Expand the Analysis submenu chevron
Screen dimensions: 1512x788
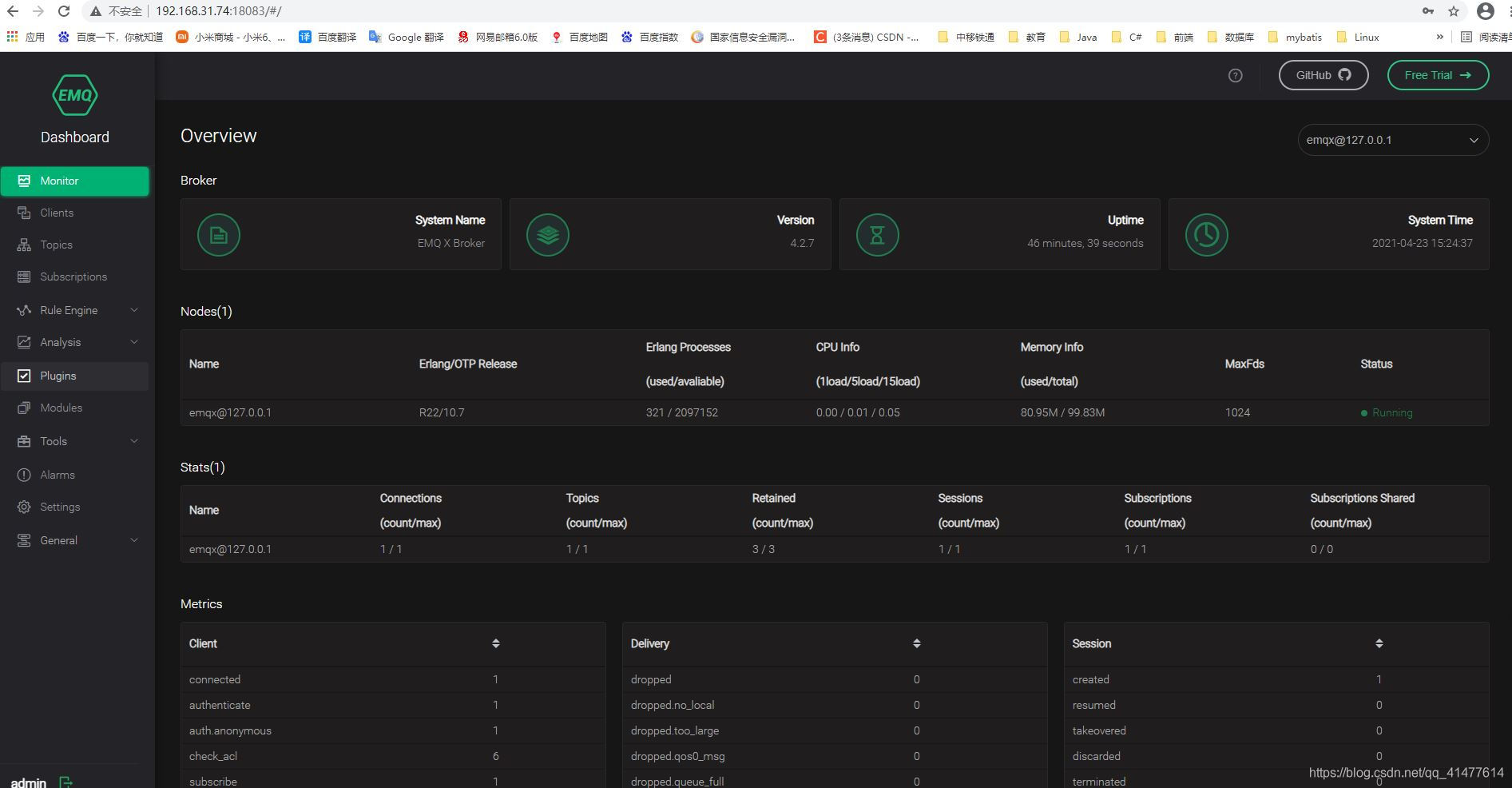tap(134, 342)
